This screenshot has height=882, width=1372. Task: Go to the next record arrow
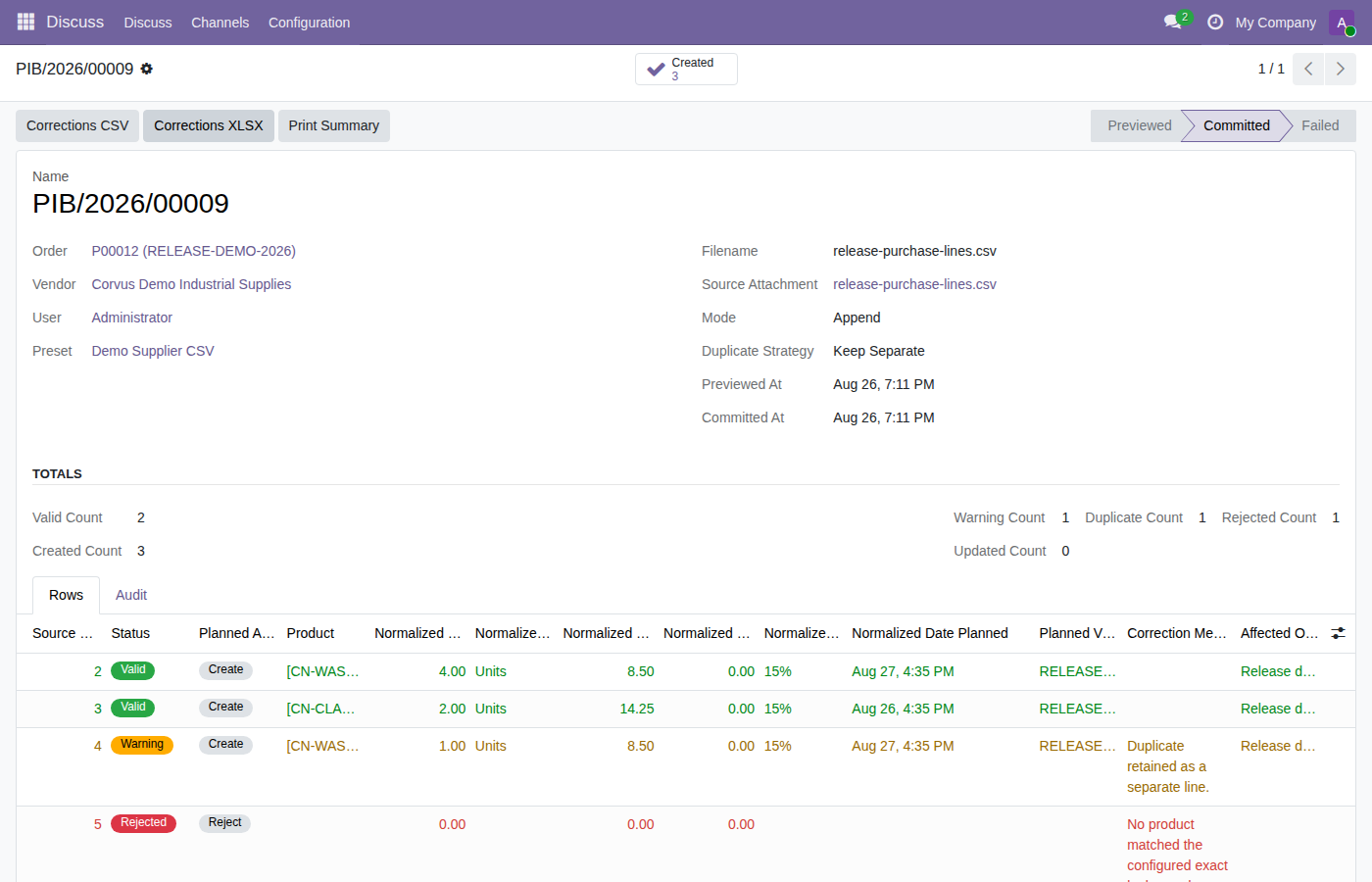pos(1341,69)
